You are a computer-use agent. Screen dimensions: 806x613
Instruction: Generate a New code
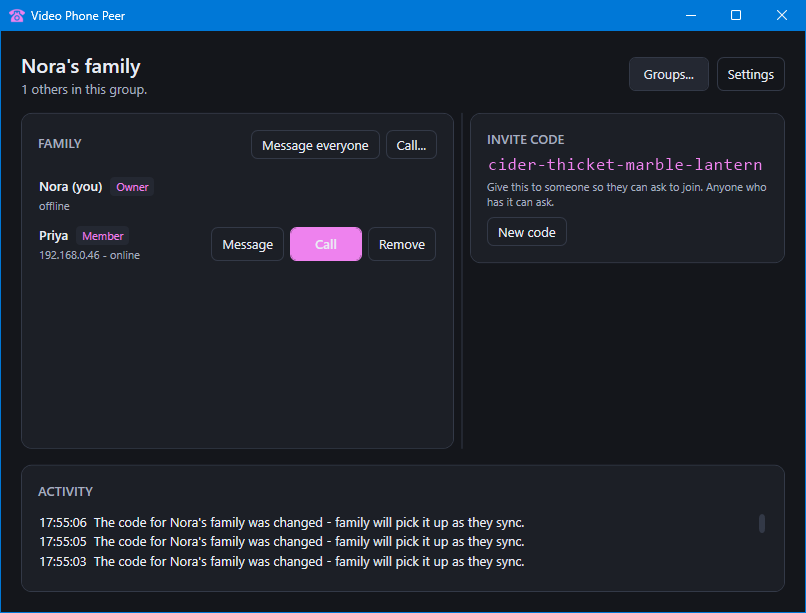(x=527, y=232)
